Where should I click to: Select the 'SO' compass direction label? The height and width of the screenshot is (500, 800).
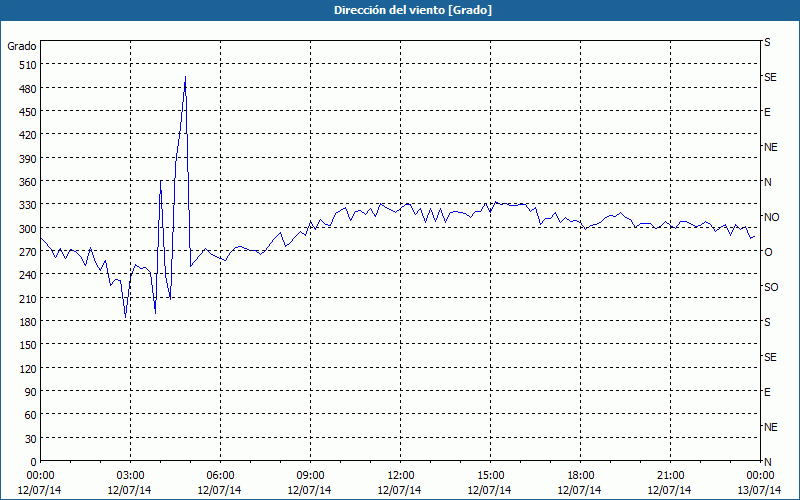click(x=771, y=287)
